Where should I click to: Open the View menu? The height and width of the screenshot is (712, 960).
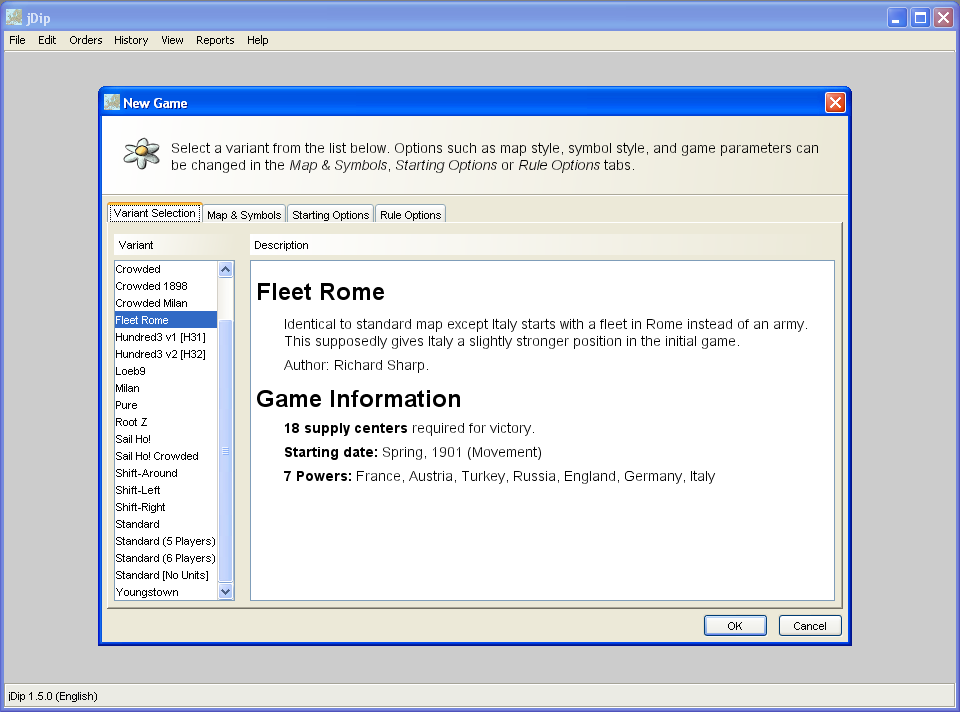(x=172, y=40)
